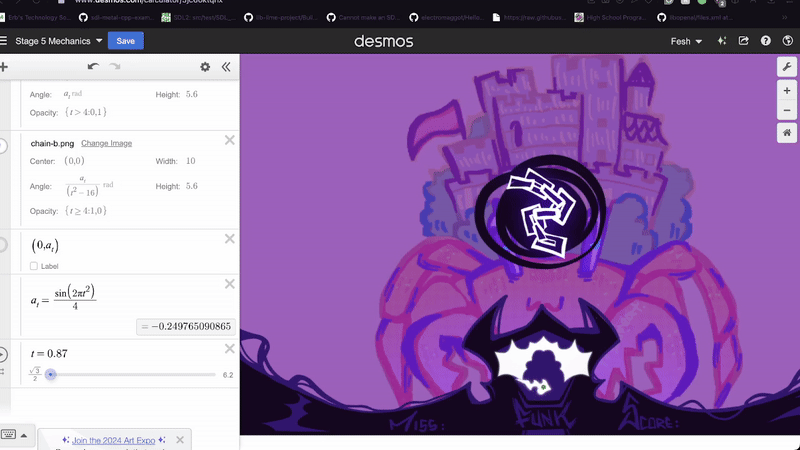Viewport: 800px width, 450px height.
Task: Share the graph
Action: point(743,41)
